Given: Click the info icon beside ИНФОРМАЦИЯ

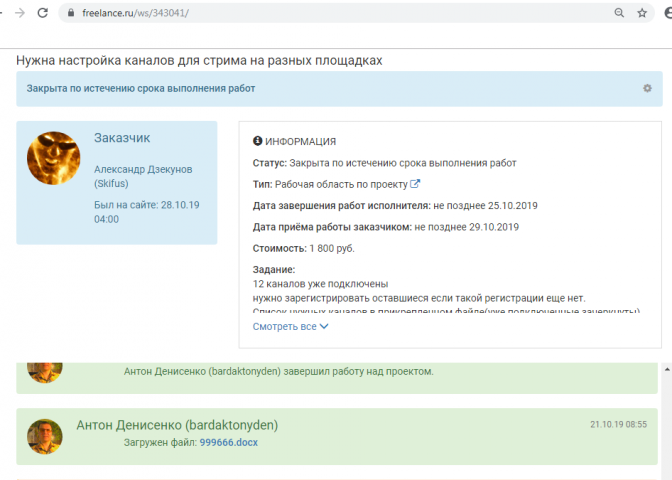Looking at the screenshot, I should click(x=257, y=141).
